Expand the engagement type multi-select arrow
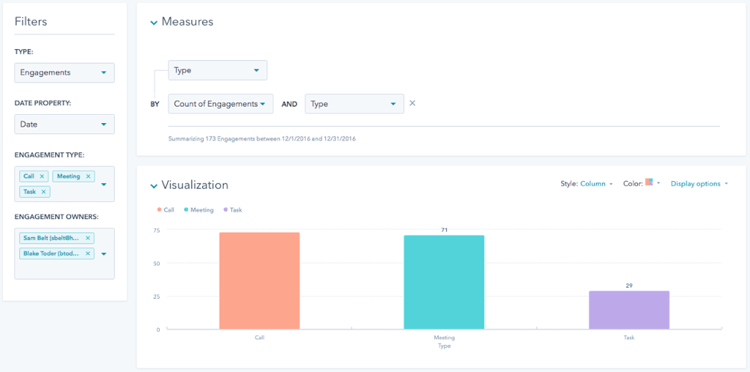This screenshot has height=372, width=750. [104, 184]
